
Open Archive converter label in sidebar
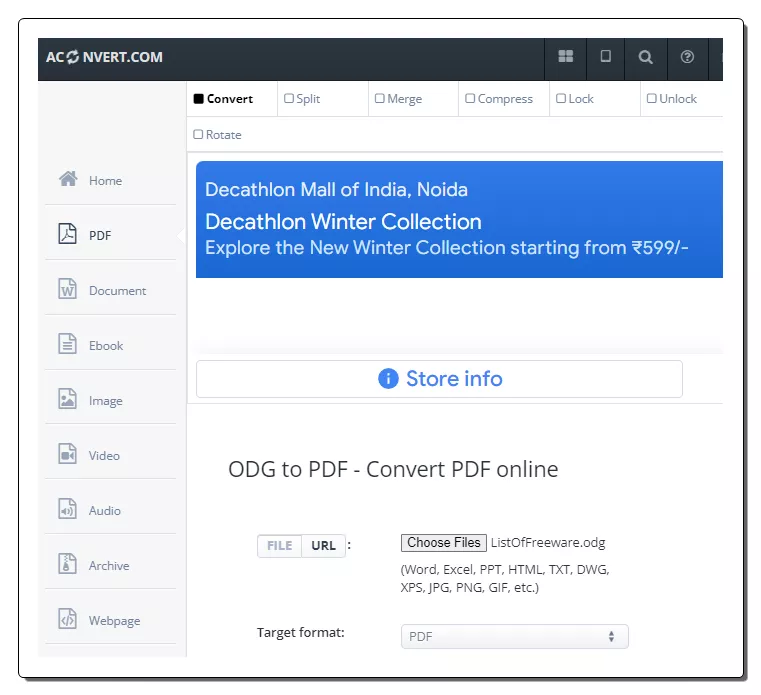(x=109, y=566)
